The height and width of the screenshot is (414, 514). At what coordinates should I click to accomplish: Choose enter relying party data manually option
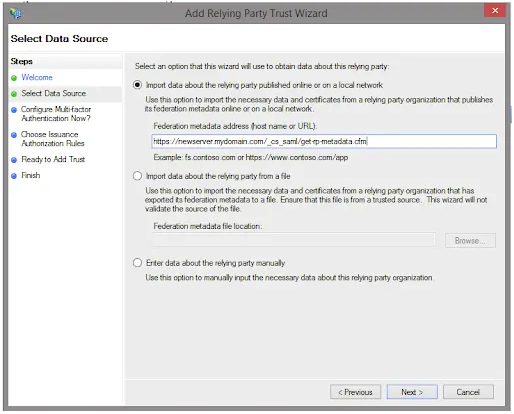[x=137, y=263]
